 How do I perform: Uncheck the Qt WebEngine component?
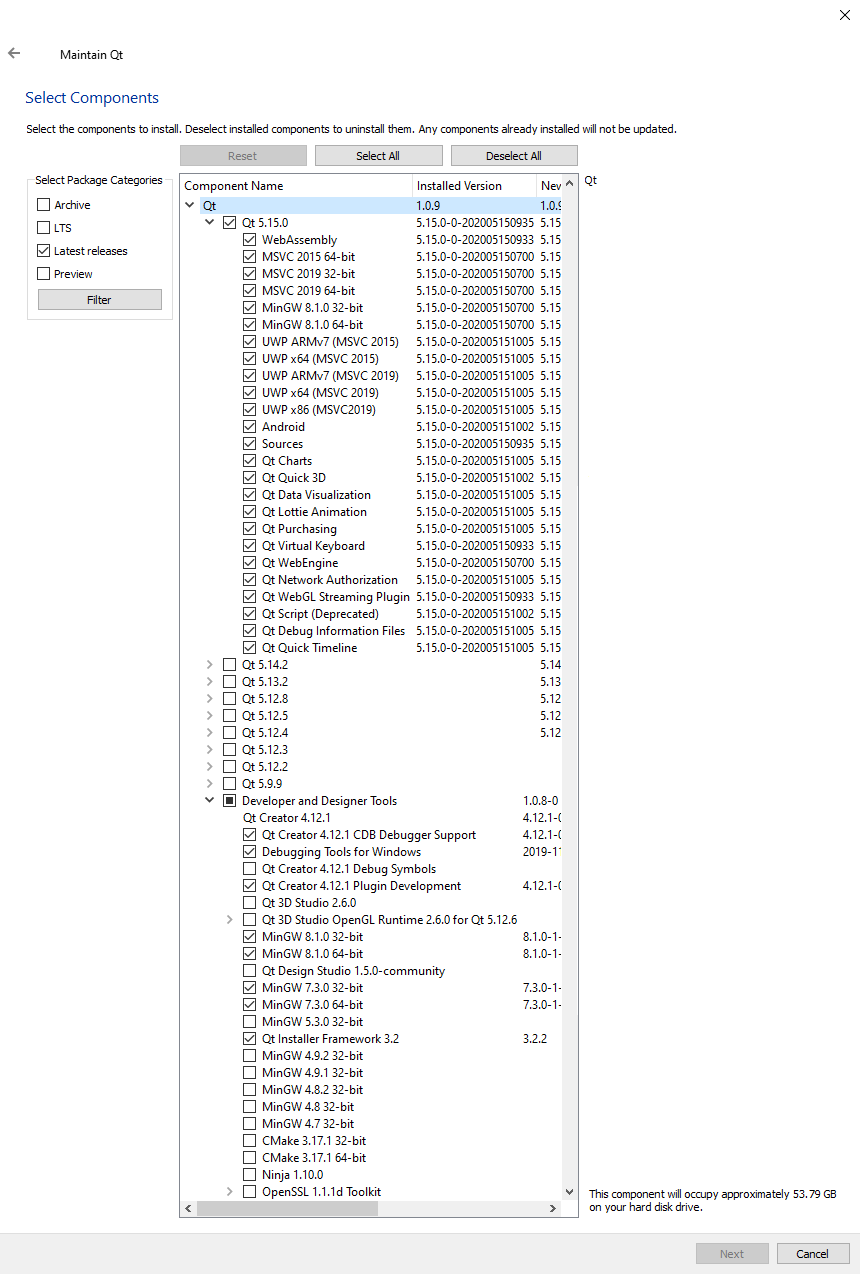(x=250, y=563)
